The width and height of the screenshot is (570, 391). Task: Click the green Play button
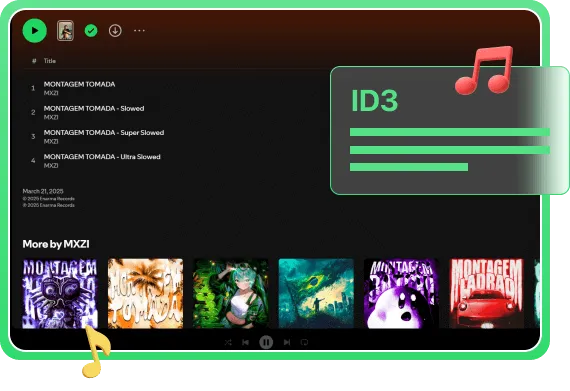(x=35, y=31)
